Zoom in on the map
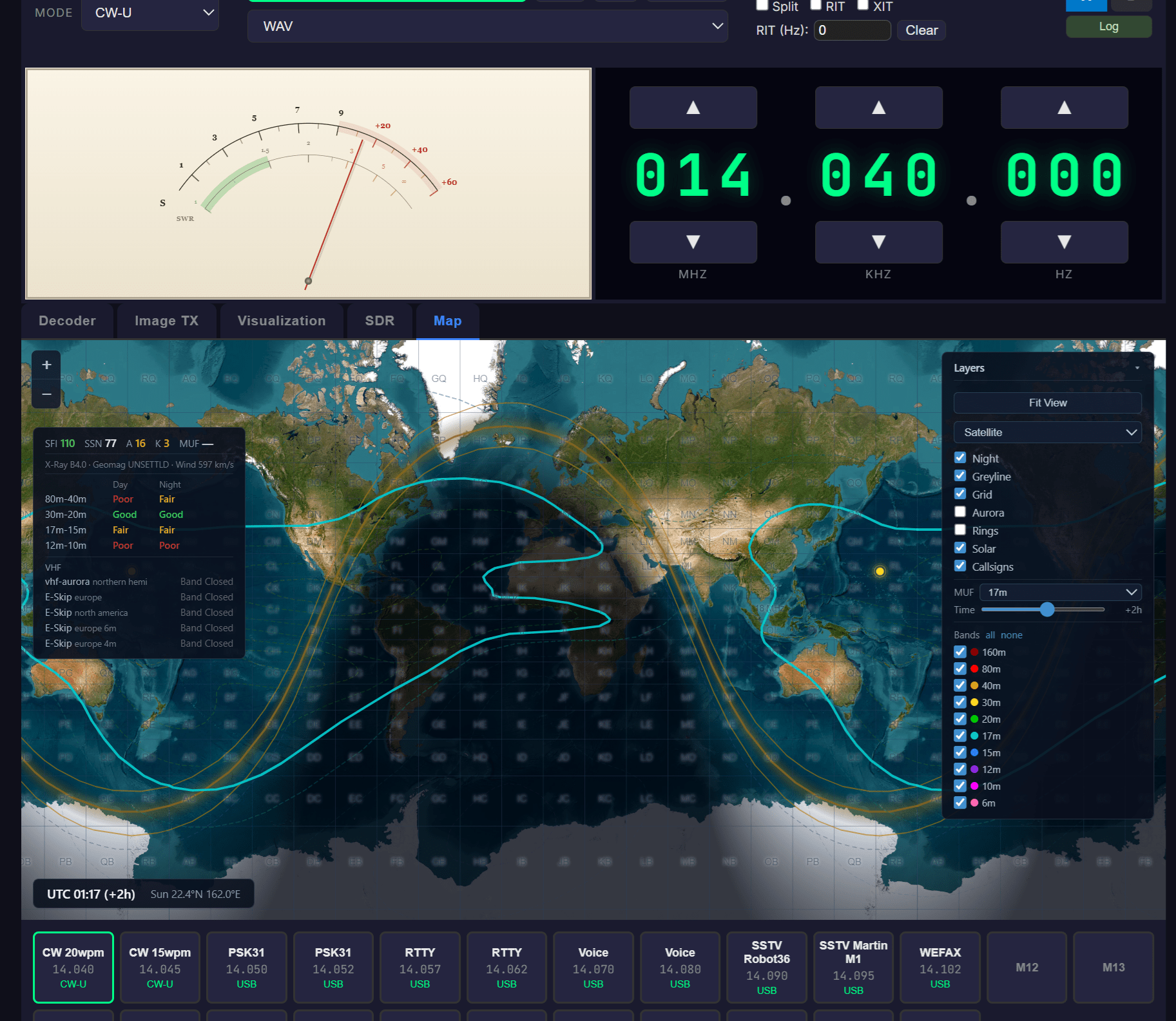The width and height of the screenshot is (1176, 1021). tap(46, 365)
